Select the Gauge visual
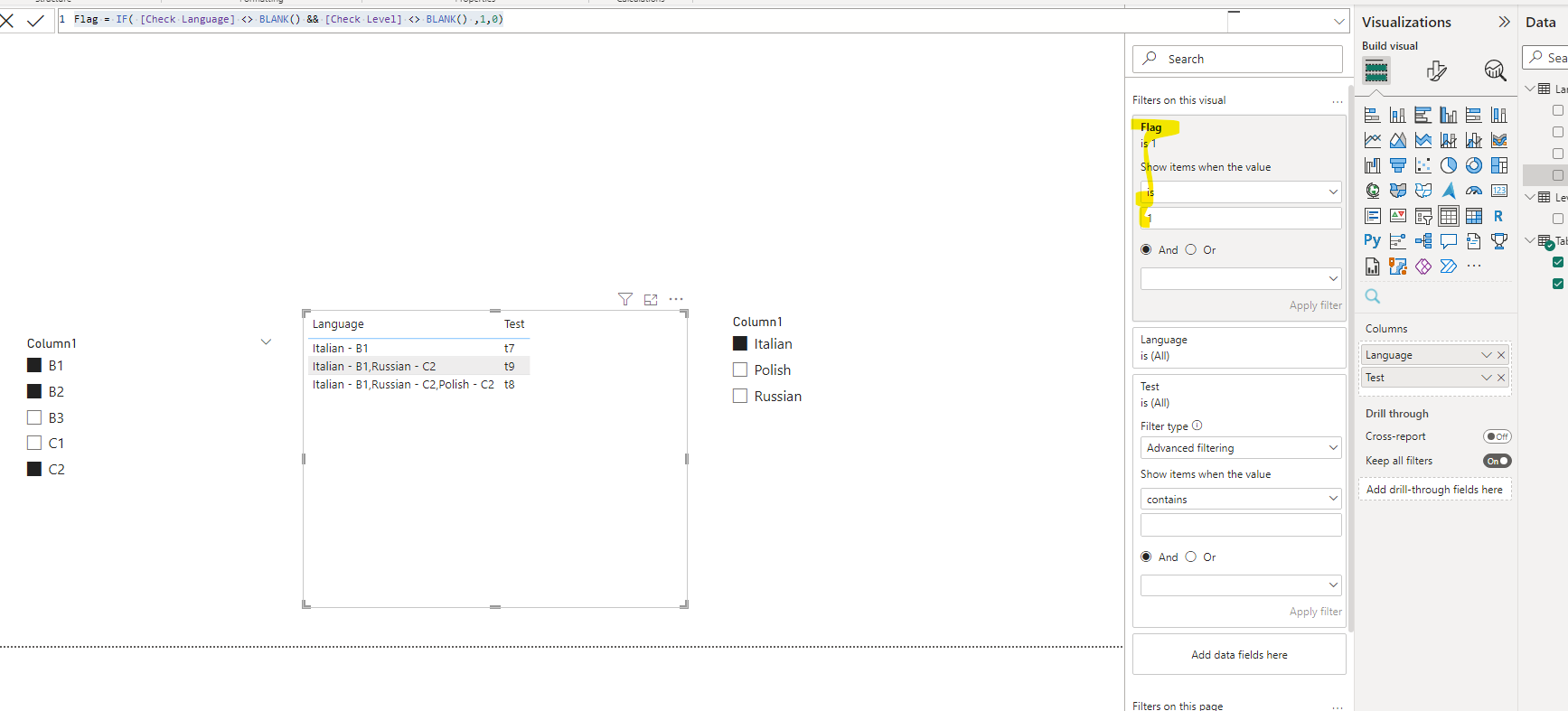Viewport: 1568px width, 711px height. (x=1474, y=191)
